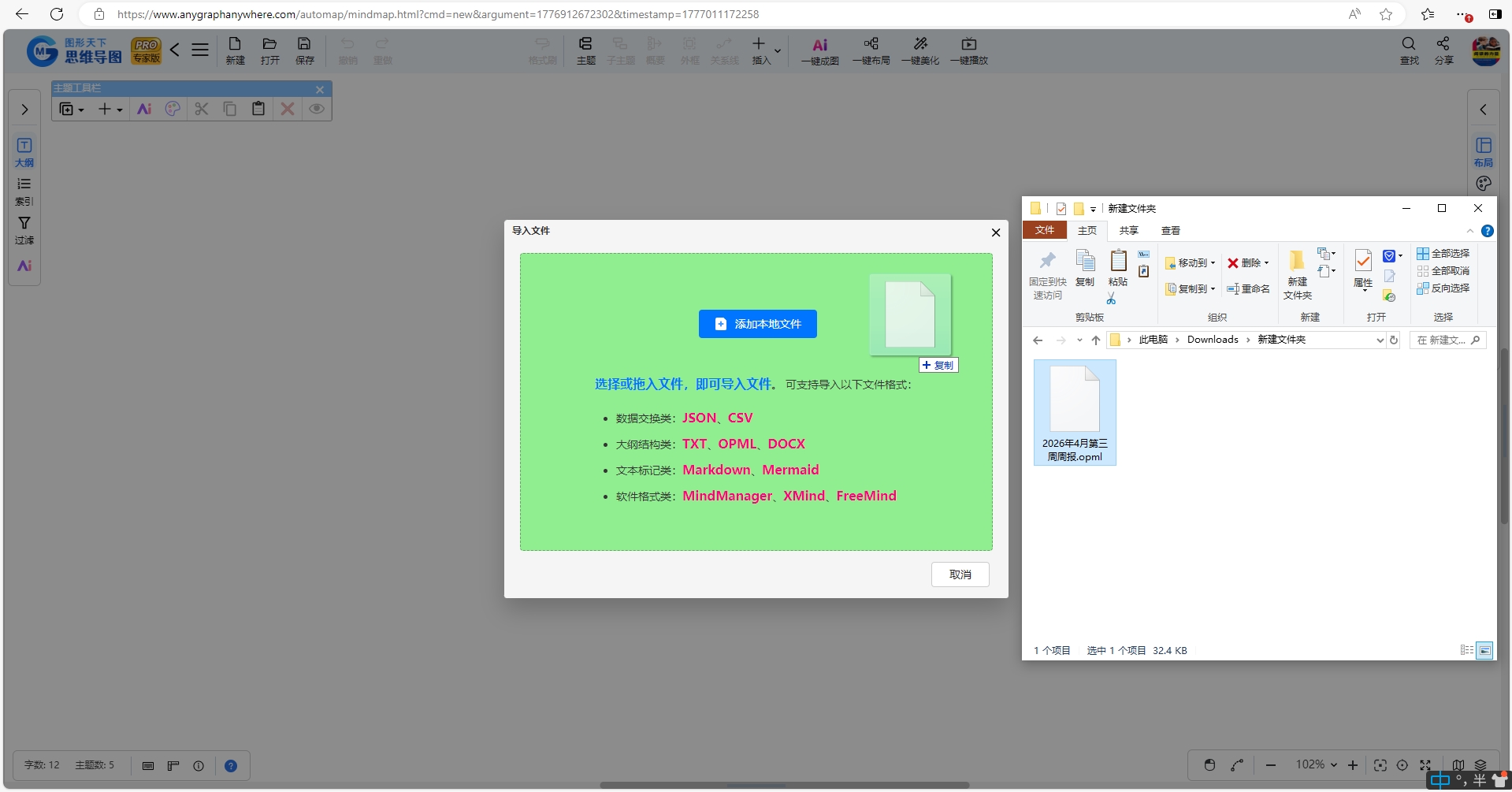This screenshot has width=1512, height=792.
Task: Click the info circle icon in status bar
Action: pos(199,766)
